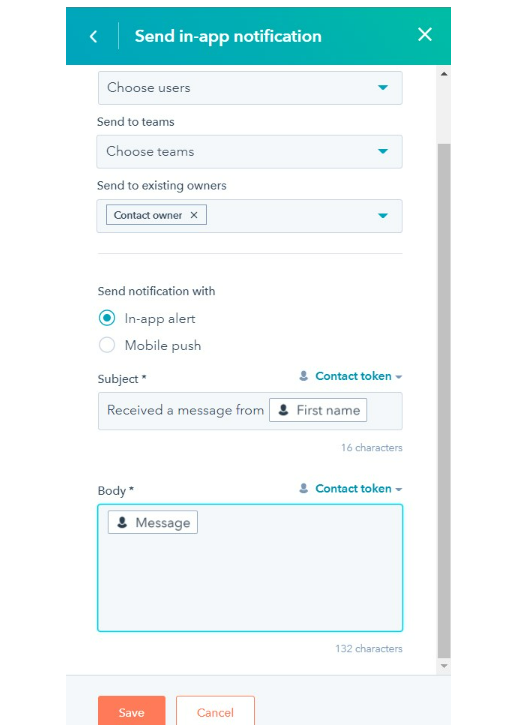This screenshot has height=725, width=523.
Task: Select the Mobile push radio button
Action: [107, 345]
